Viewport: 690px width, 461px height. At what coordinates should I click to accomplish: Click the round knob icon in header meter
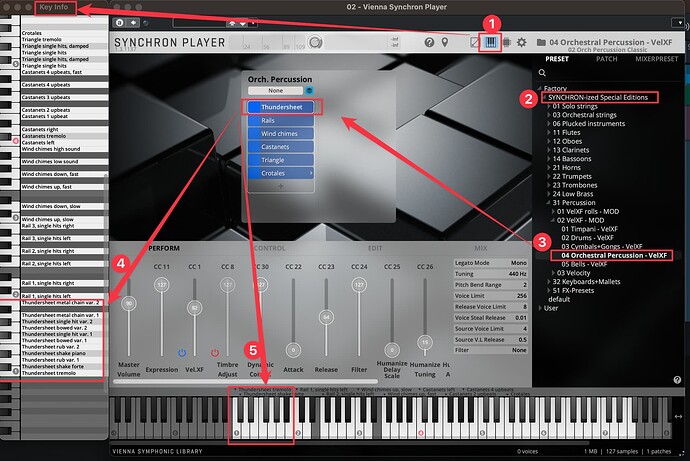click(x=315, y=42)
